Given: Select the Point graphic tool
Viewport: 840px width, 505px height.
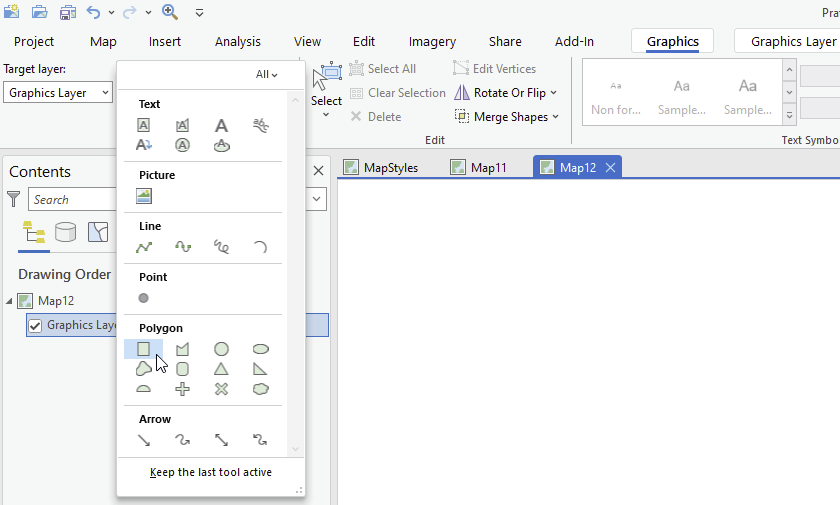Looking at the screenshot, I should [143, 298].
